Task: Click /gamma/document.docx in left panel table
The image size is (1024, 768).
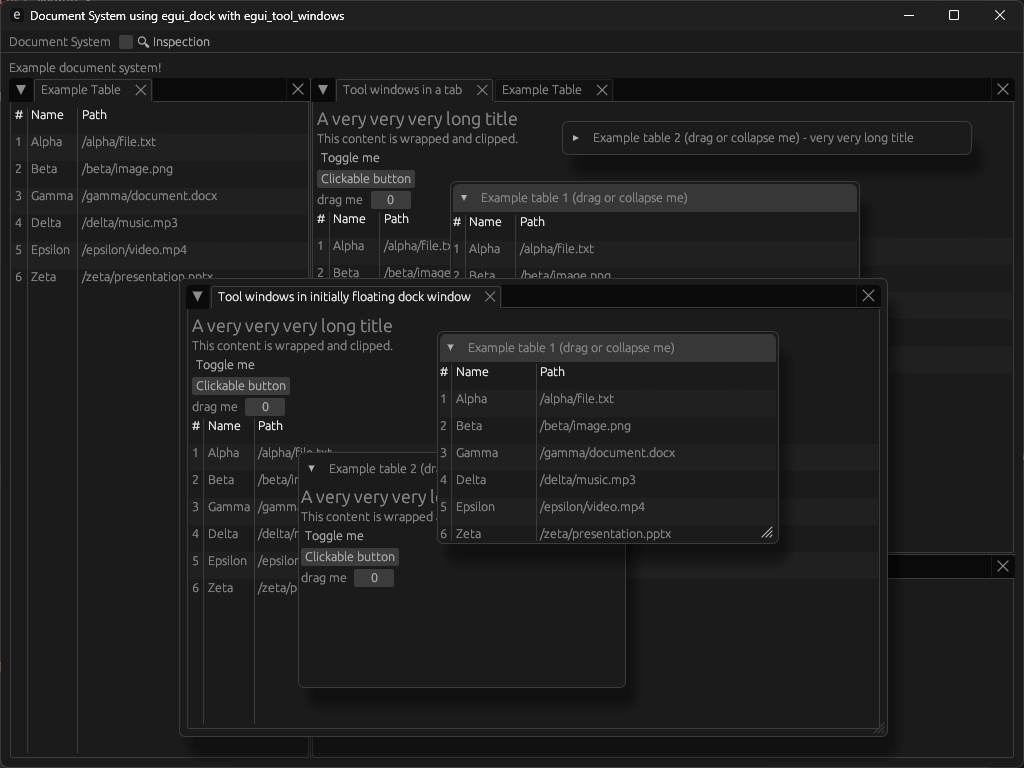Action: point(150,196)
